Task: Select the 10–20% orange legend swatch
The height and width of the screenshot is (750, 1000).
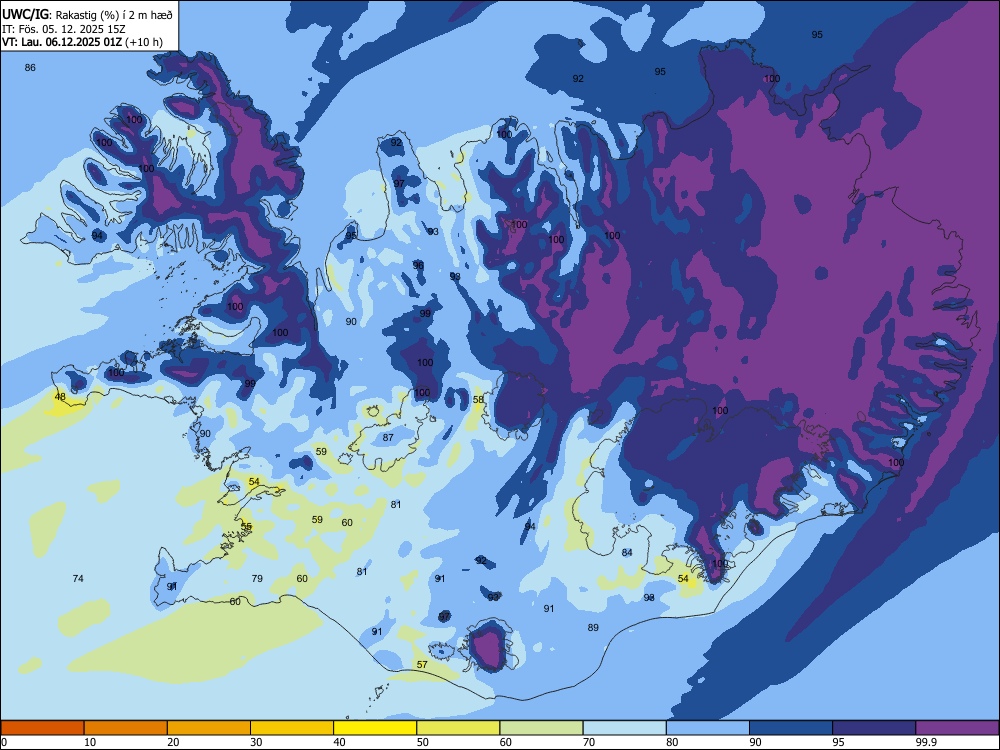Action: pyautogui.click(x=126, y=728)
